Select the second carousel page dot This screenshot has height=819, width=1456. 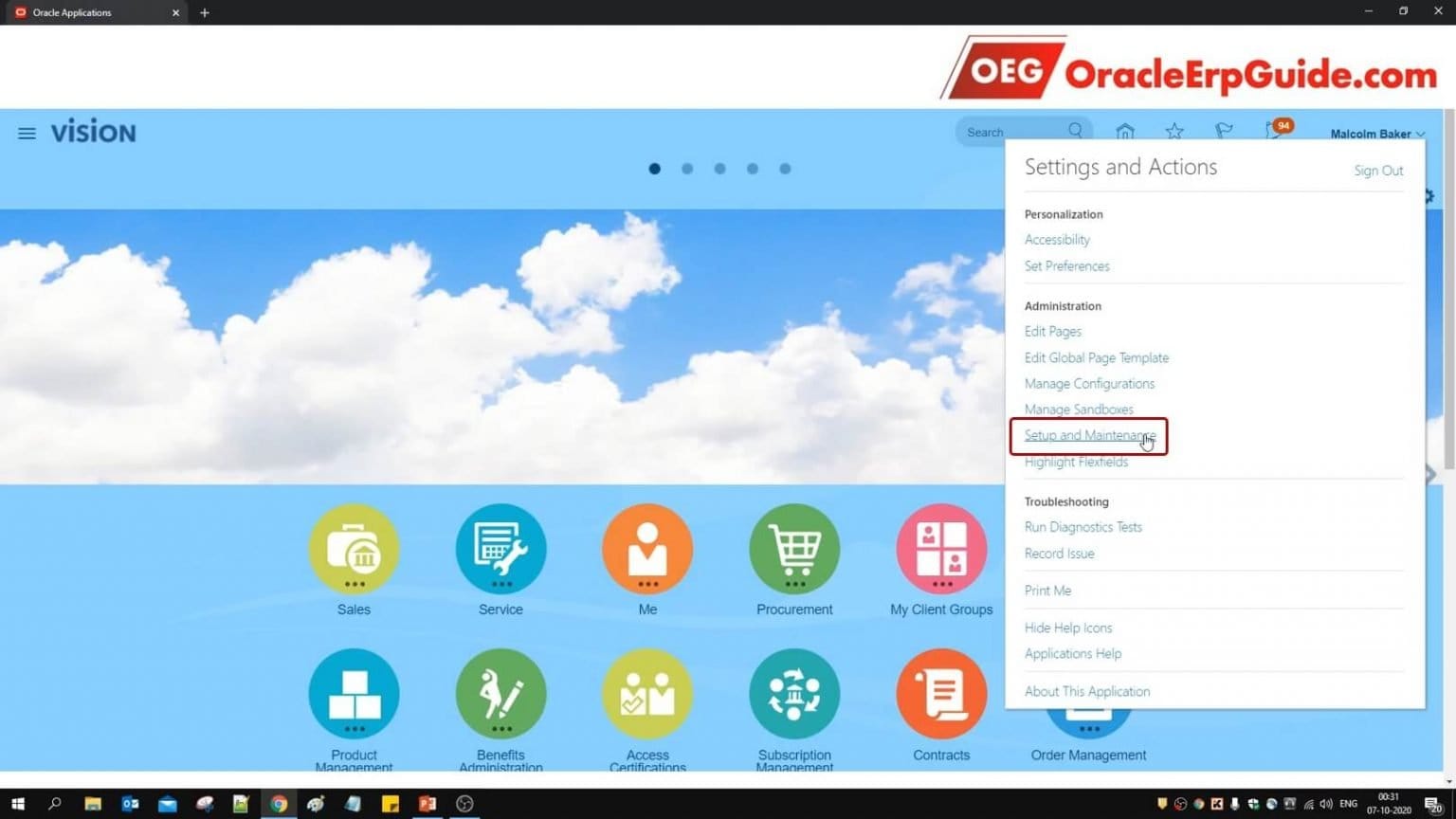(x=687, y=169)
